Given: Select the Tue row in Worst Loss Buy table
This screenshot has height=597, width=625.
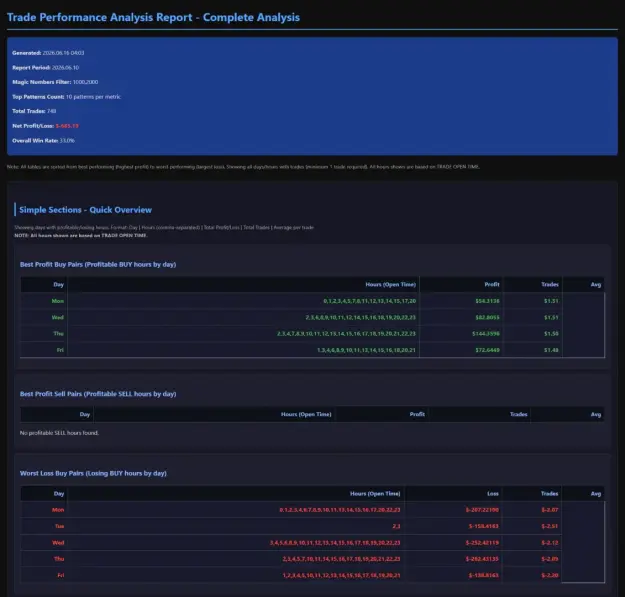Looking at the screenshot, I should 291,526.
